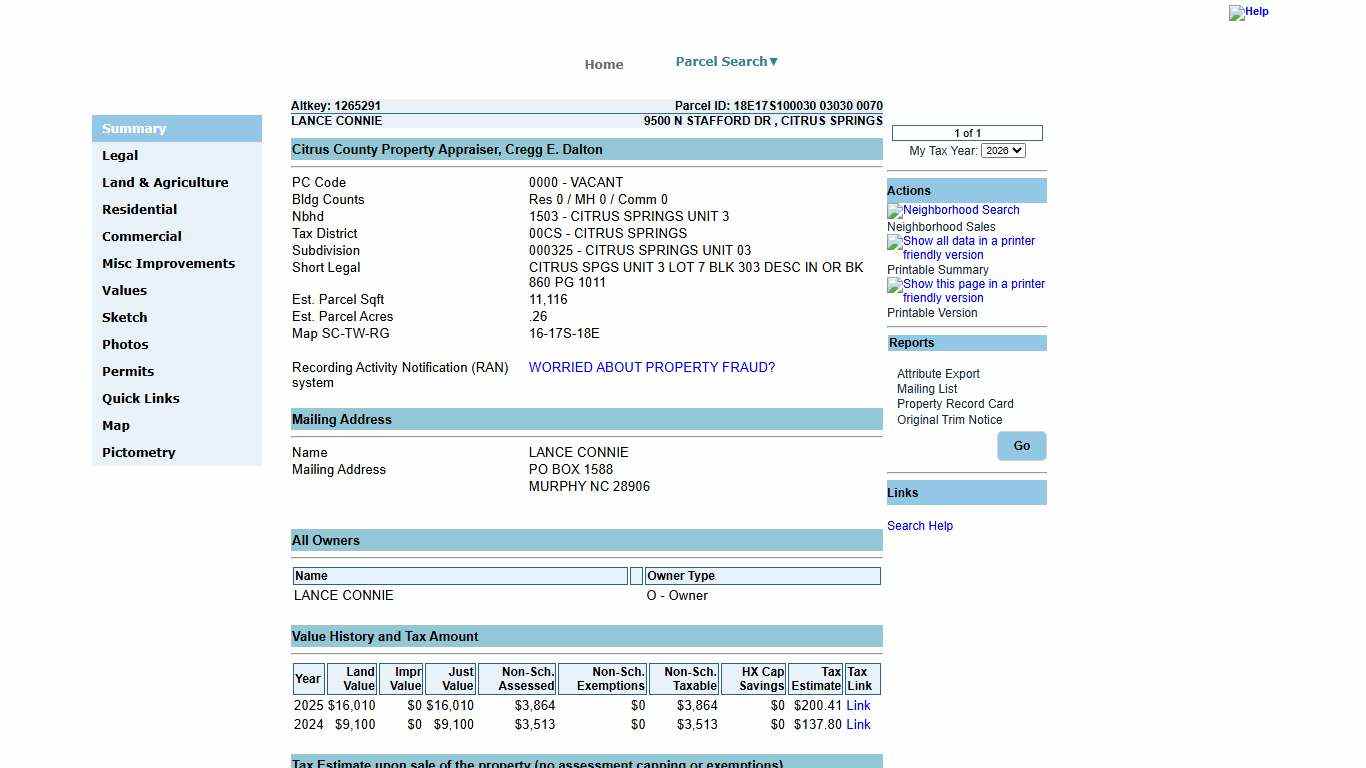
Task: Click the Search Help link
Action: (919, 526)
